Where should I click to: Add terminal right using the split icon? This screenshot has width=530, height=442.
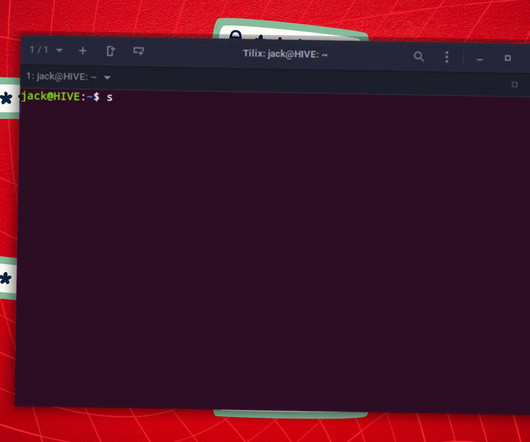point(111,51)
